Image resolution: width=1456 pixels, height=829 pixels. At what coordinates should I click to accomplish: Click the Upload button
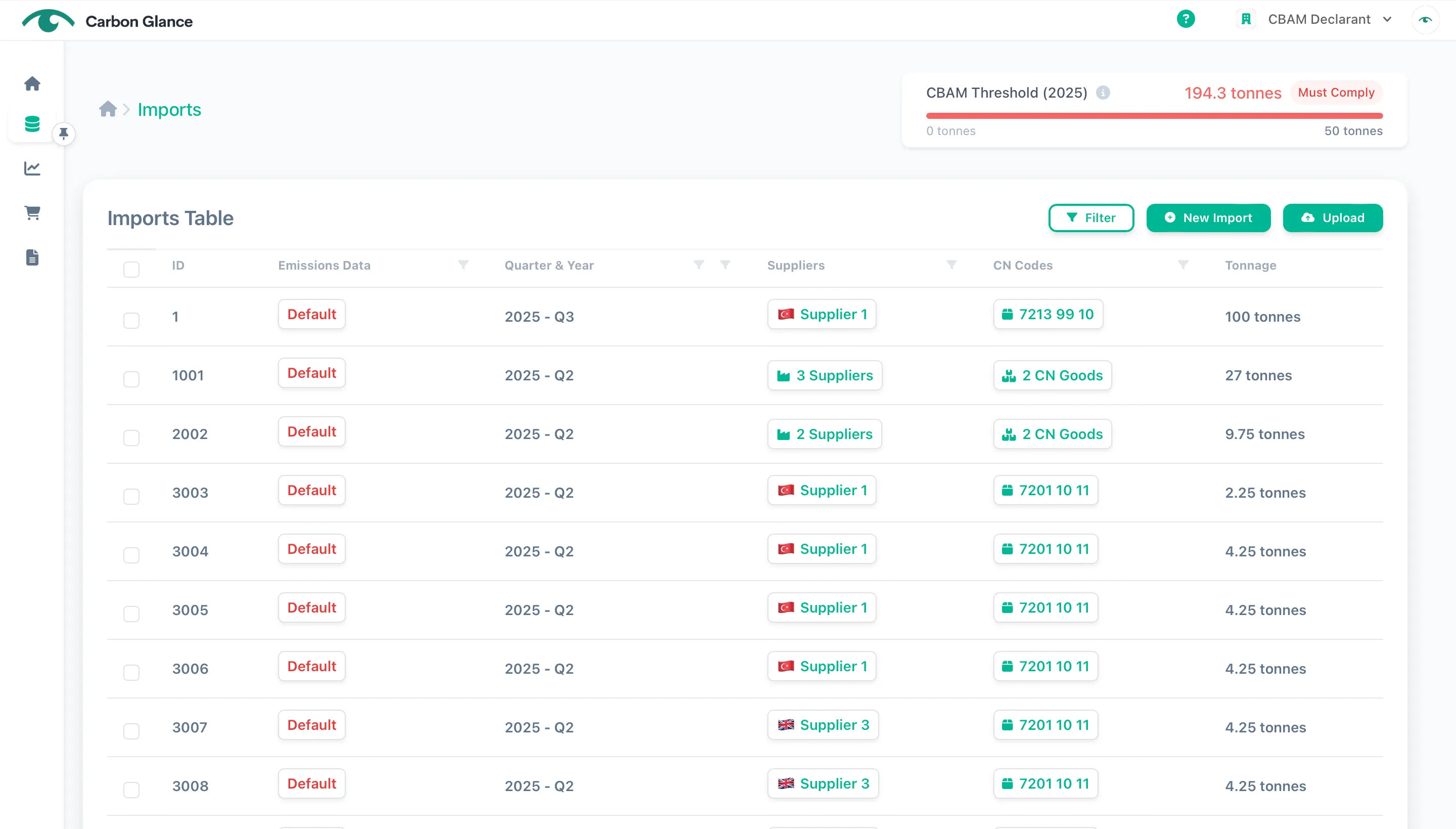click(x=1333, y=217)
